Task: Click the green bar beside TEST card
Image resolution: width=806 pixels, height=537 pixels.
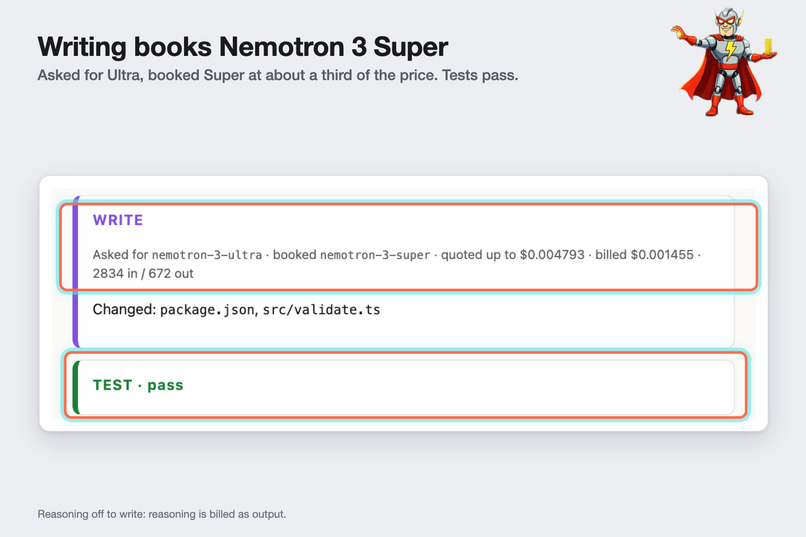Action: coord(76,387)
